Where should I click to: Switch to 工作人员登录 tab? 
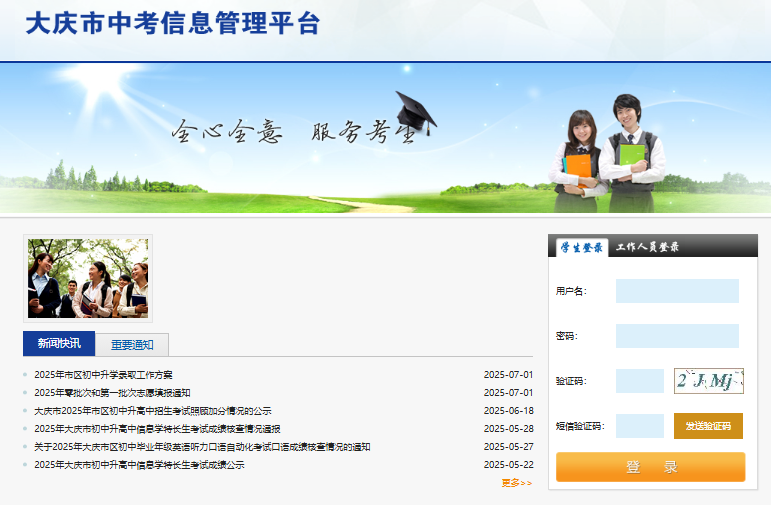(646, 247)
